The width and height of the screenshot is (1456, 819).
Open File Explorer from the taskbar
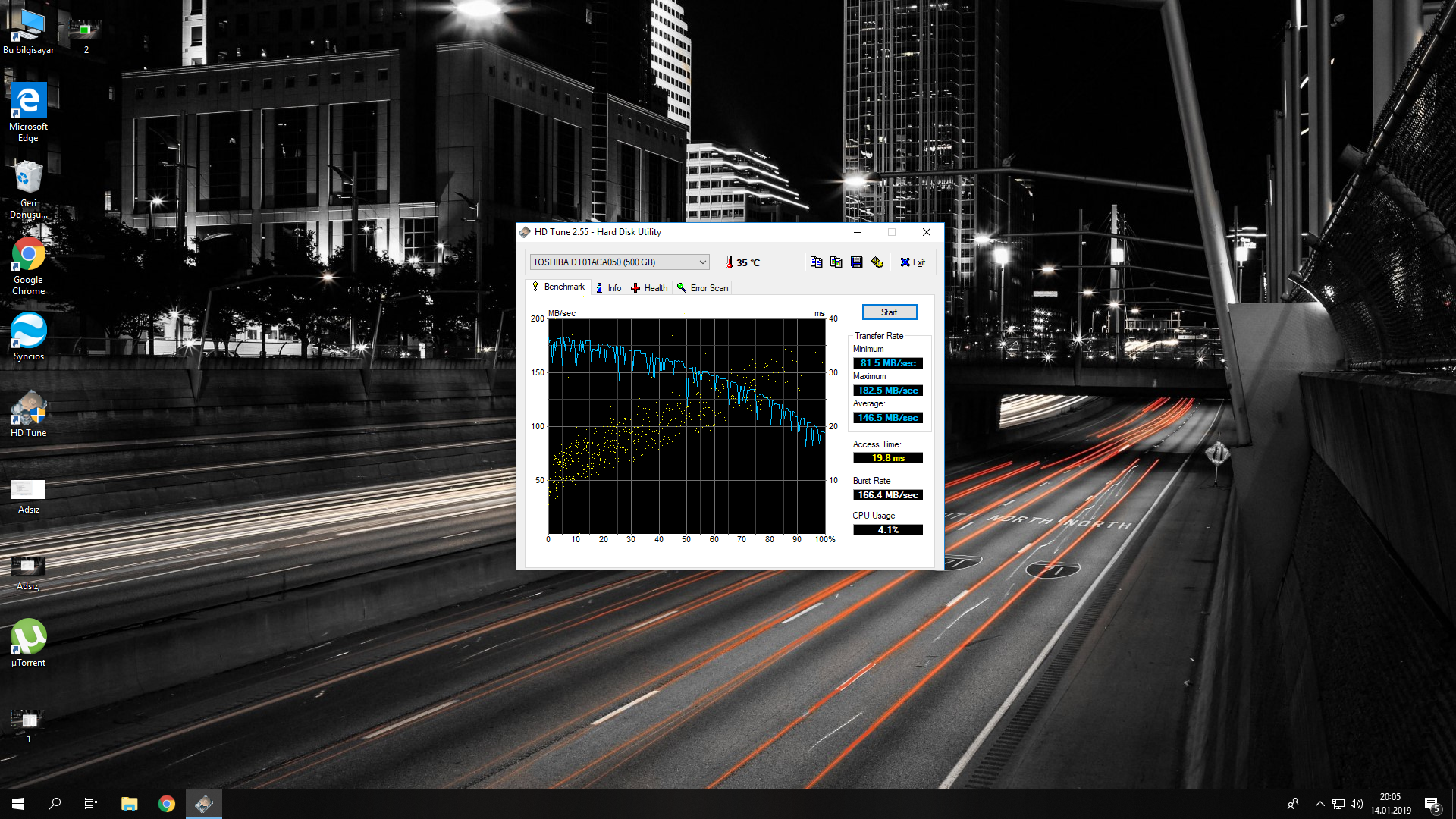129,804
